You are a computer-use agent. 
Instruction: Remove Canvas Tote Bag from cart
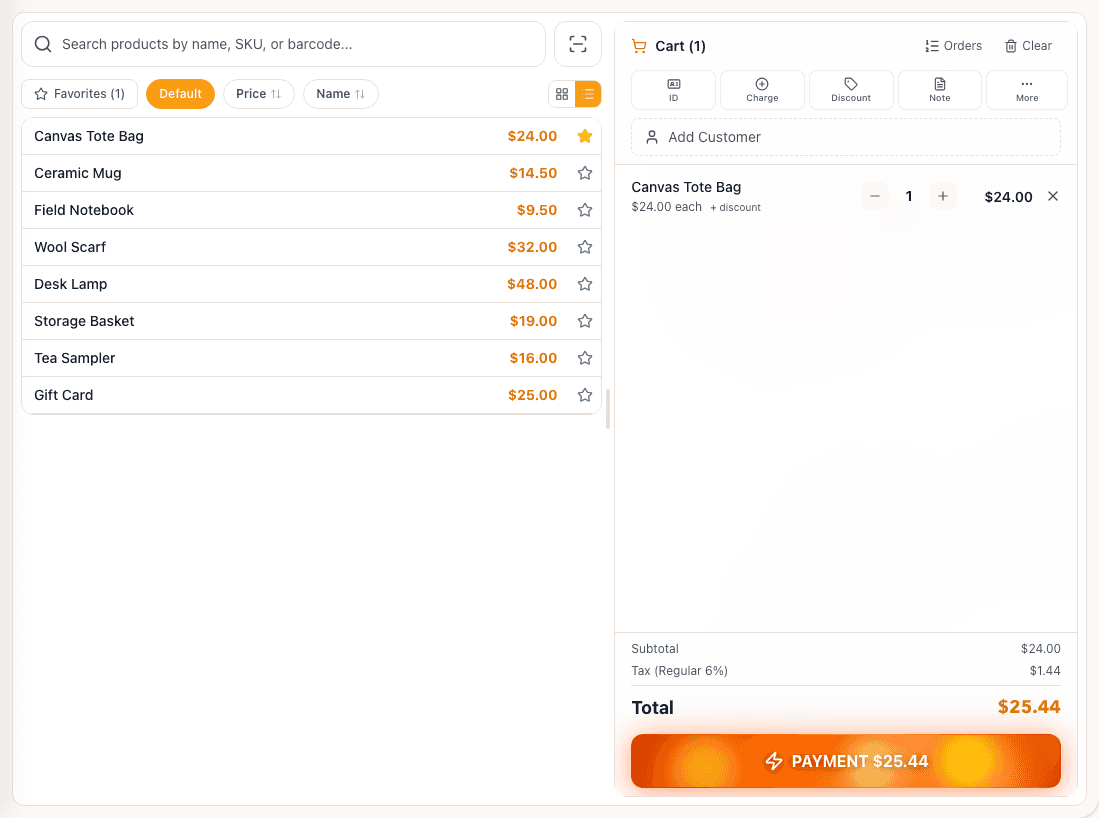click(1053, 196)
